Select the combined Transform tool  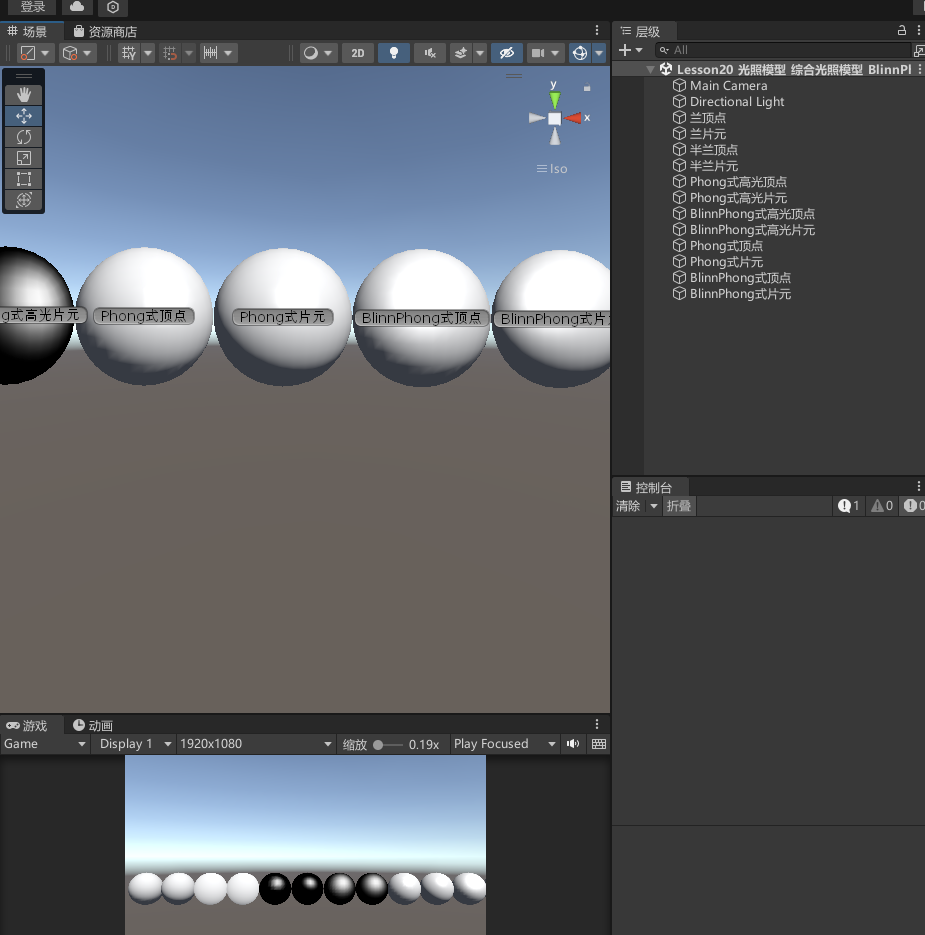24,200
